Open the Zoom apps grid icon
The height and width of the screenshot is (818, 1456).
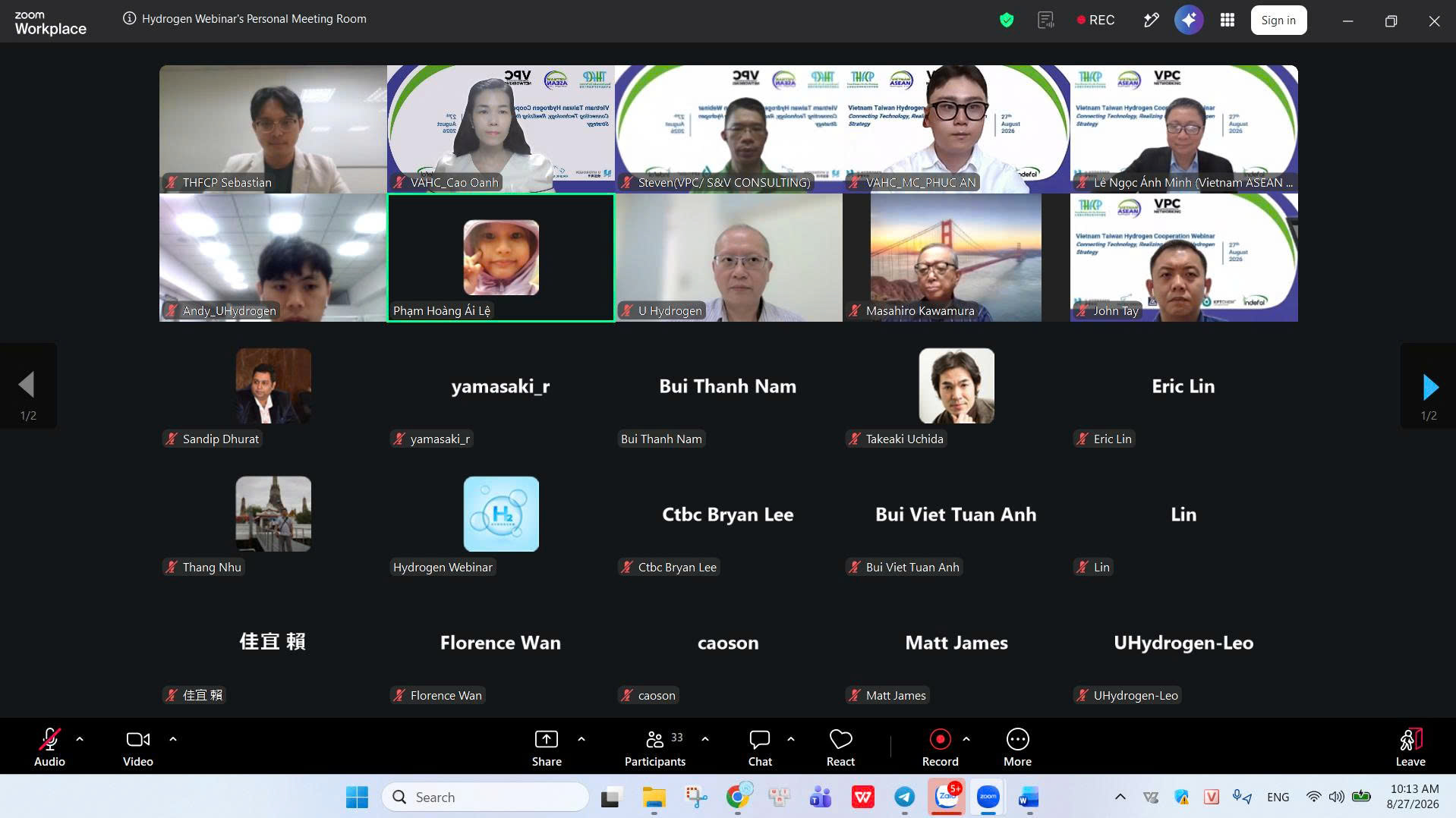click(1228, 20)
